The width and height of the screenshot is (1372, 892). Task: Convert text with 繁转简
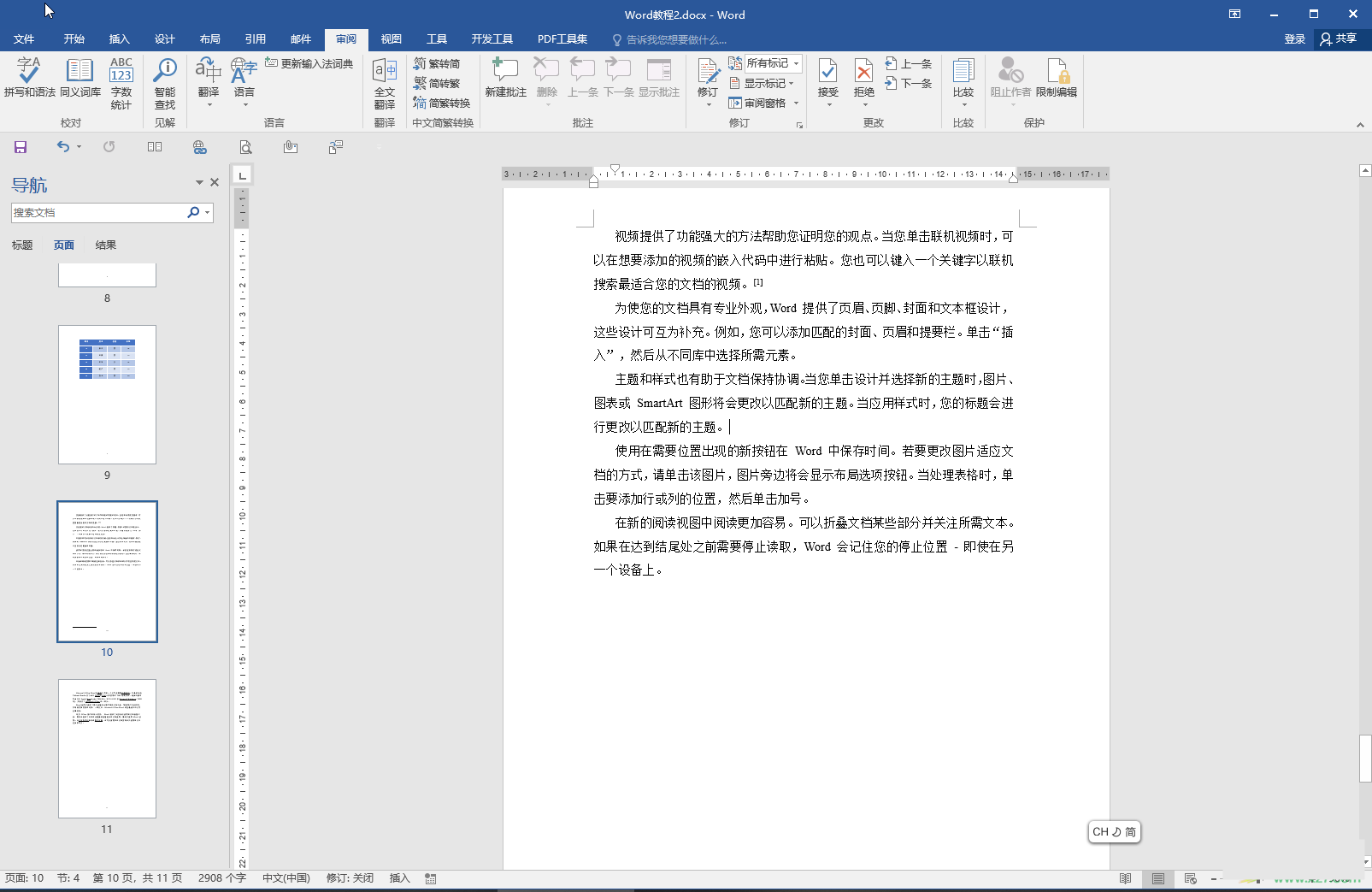point(437,64)
